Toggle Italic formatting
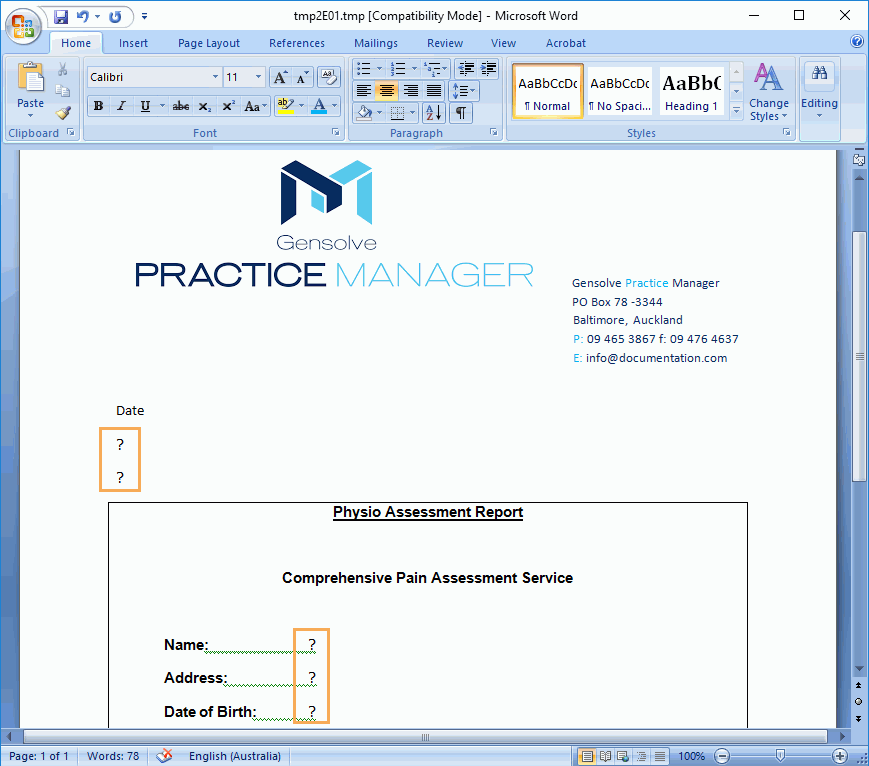The width and height of the screenshot is (869, 766). coord(121,106)
